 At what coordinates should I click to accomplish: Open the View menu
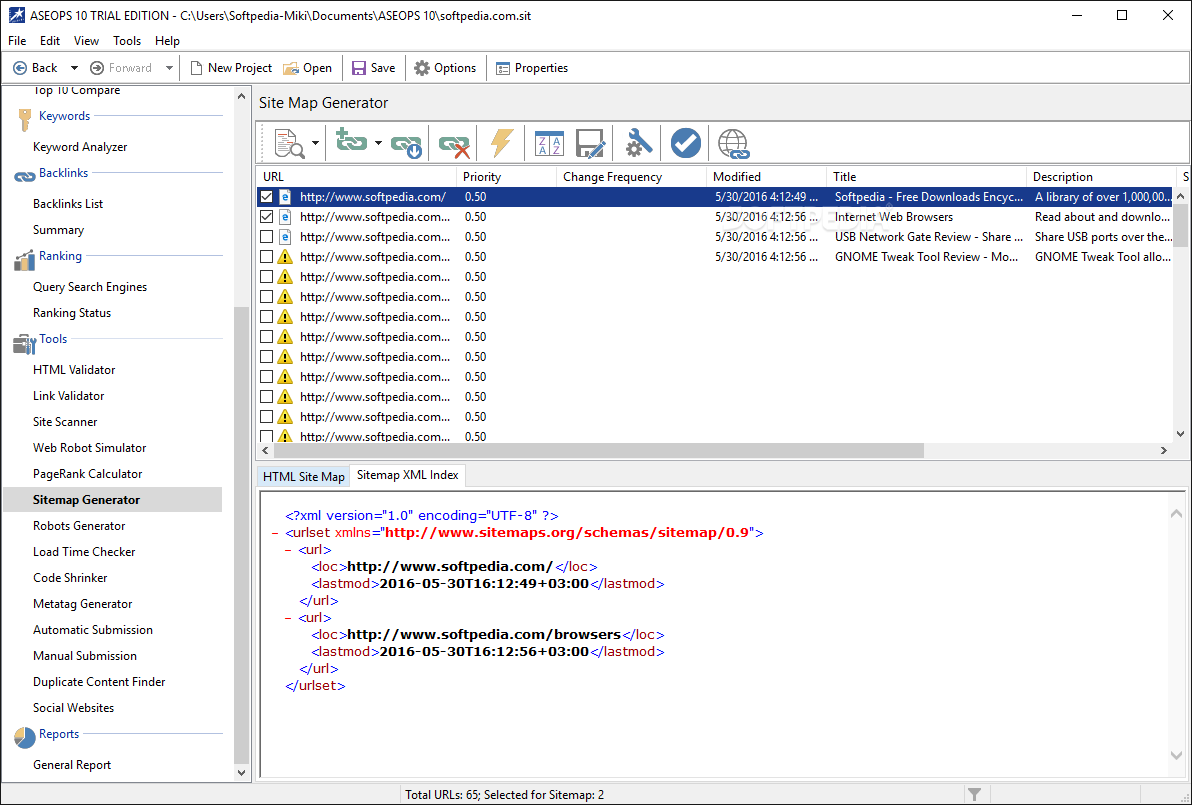click(86, 40)
